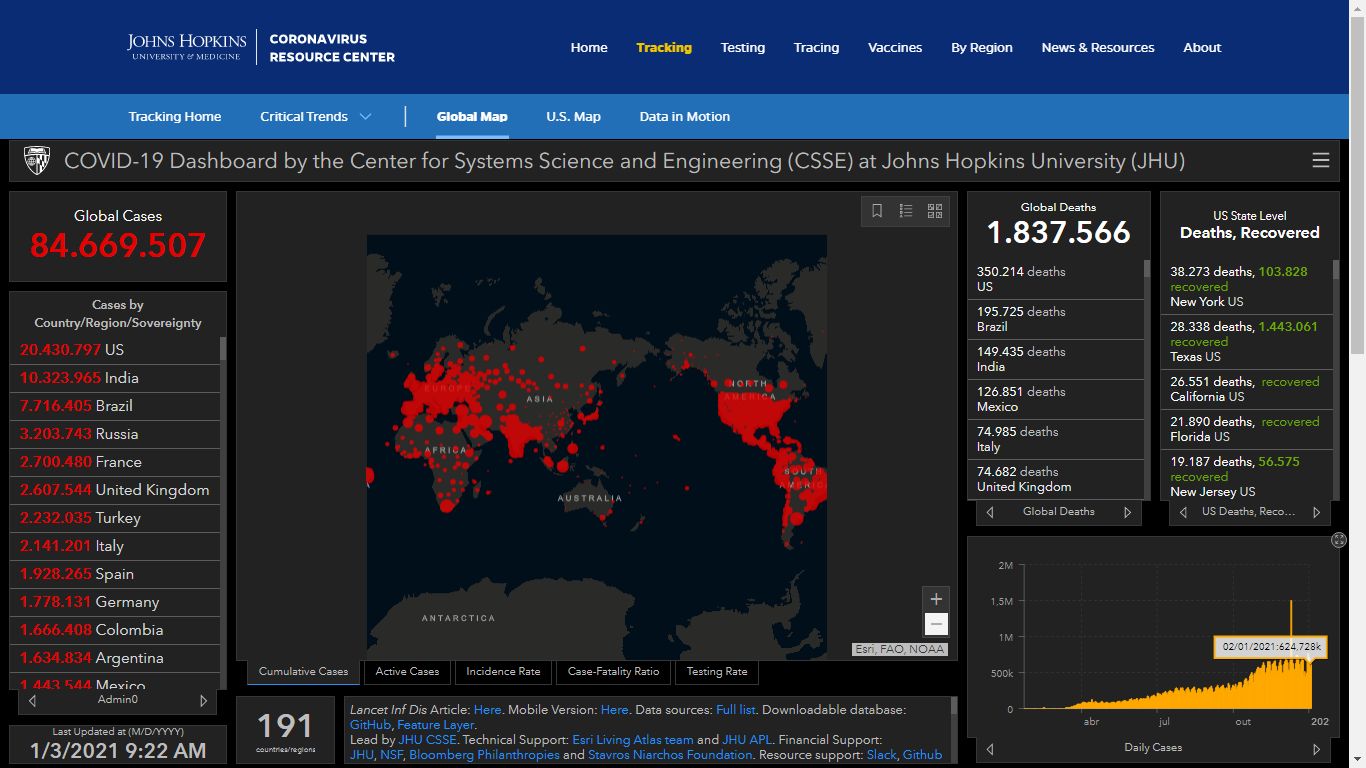
Task: Click Esri, FAO, NOAA map attribution
Action: click(x=900, y=649)
